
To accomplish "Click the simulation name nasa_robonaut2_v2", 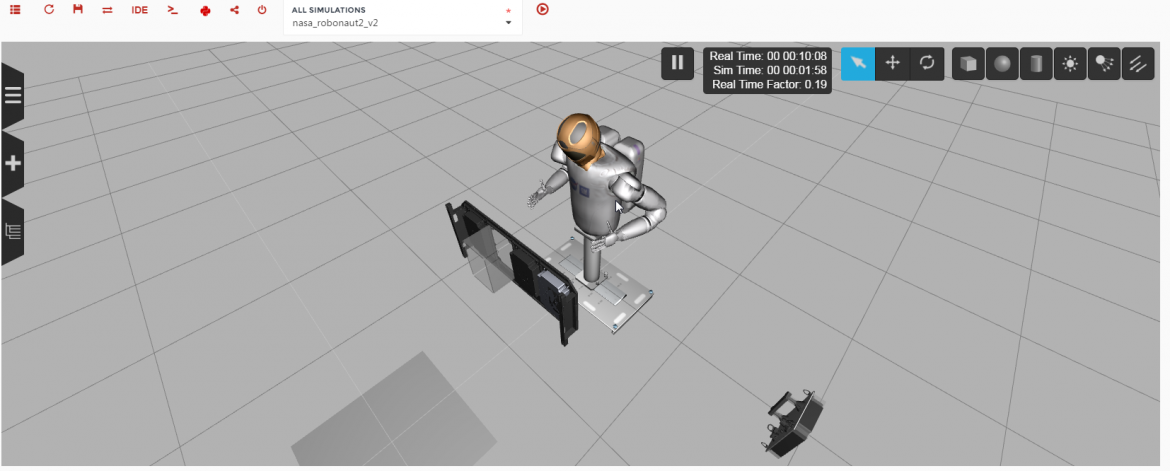I will pos(335,23).
